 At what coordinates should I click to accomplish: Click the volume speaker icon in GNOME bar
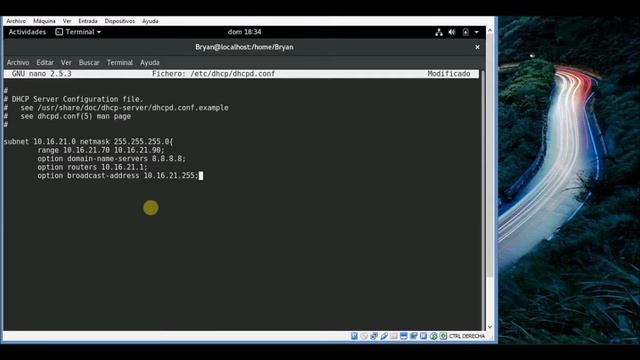[452, 32]
